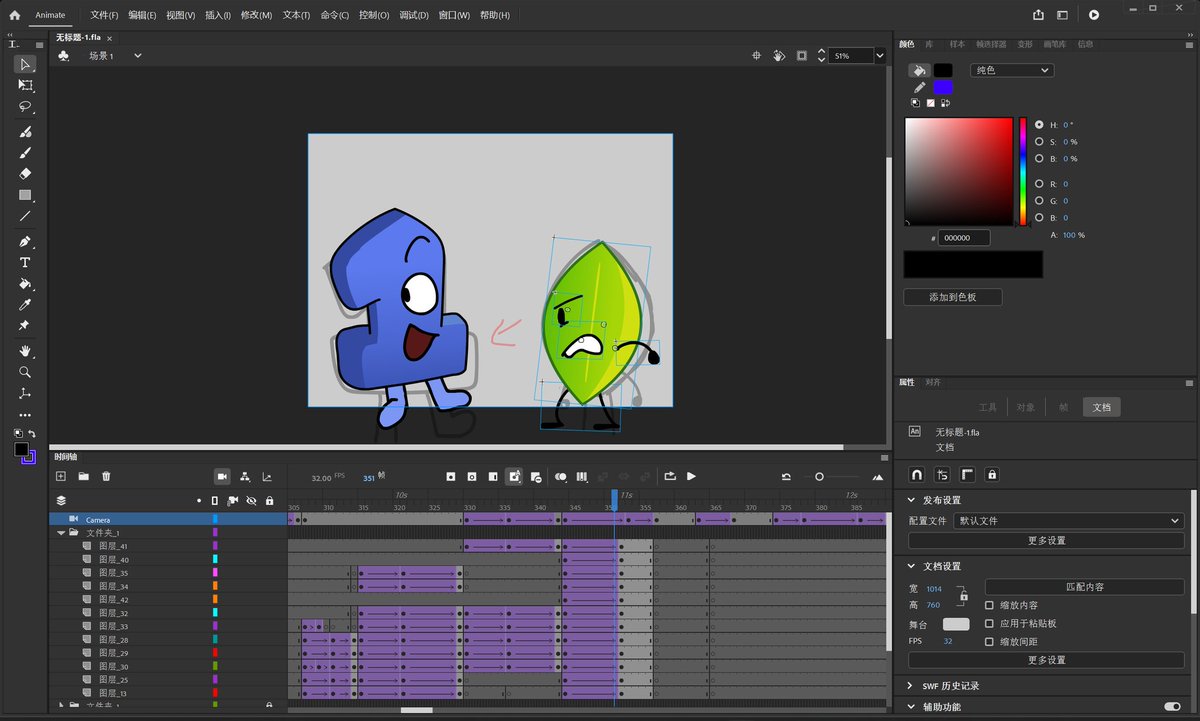Image resolution: width=1200 pixels, height=721 pixels.
Task: Expand the SWF 历史记录 section
Action: click(x=911, y=686)
